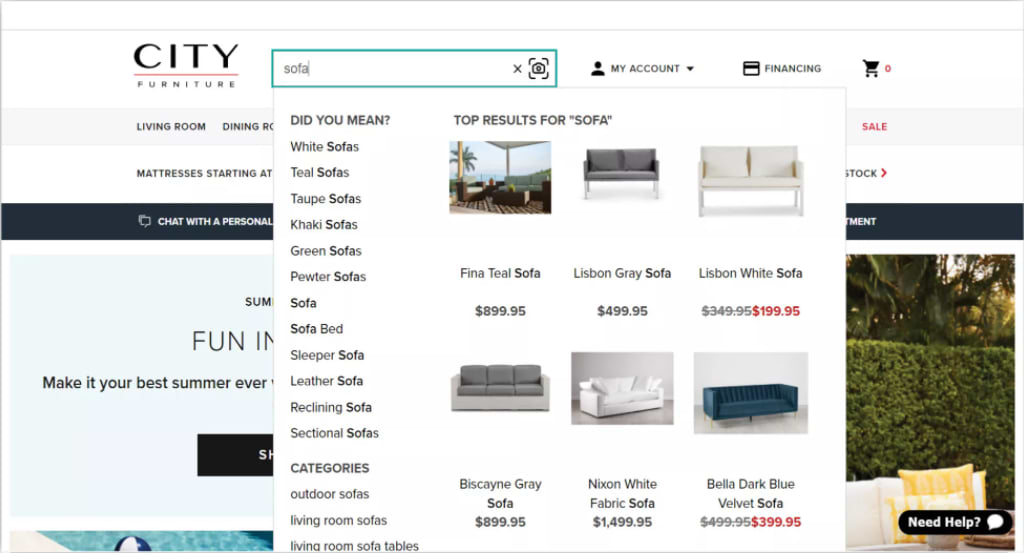Open the shopping cart icon
This screenshot has width=1024, height=553.
[871, 69]
